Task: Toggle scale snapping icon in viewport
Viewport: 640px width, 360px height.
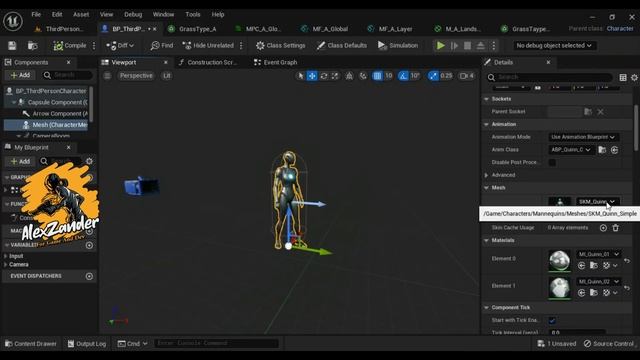Action: (433, 76)
